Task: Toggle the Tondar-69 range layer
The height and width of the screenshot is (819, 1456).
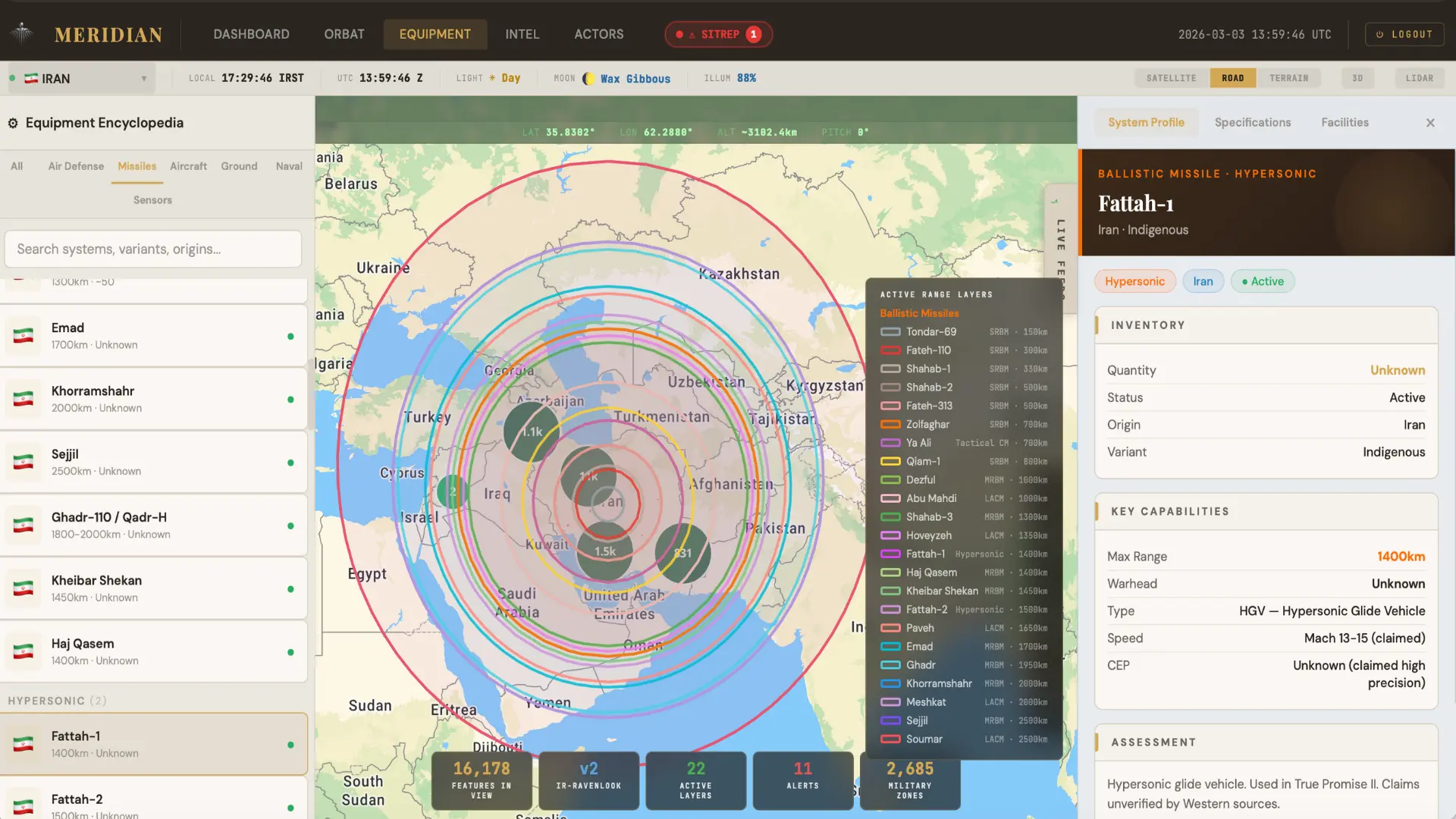Action: pos(964,331)
